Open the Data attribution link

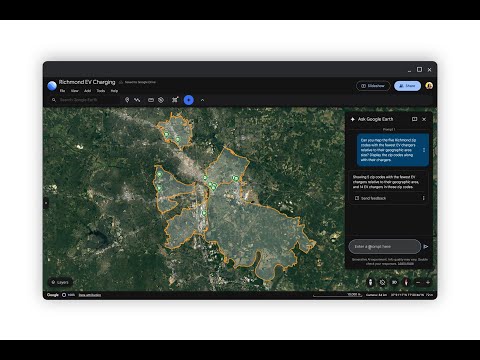[90, 295]
